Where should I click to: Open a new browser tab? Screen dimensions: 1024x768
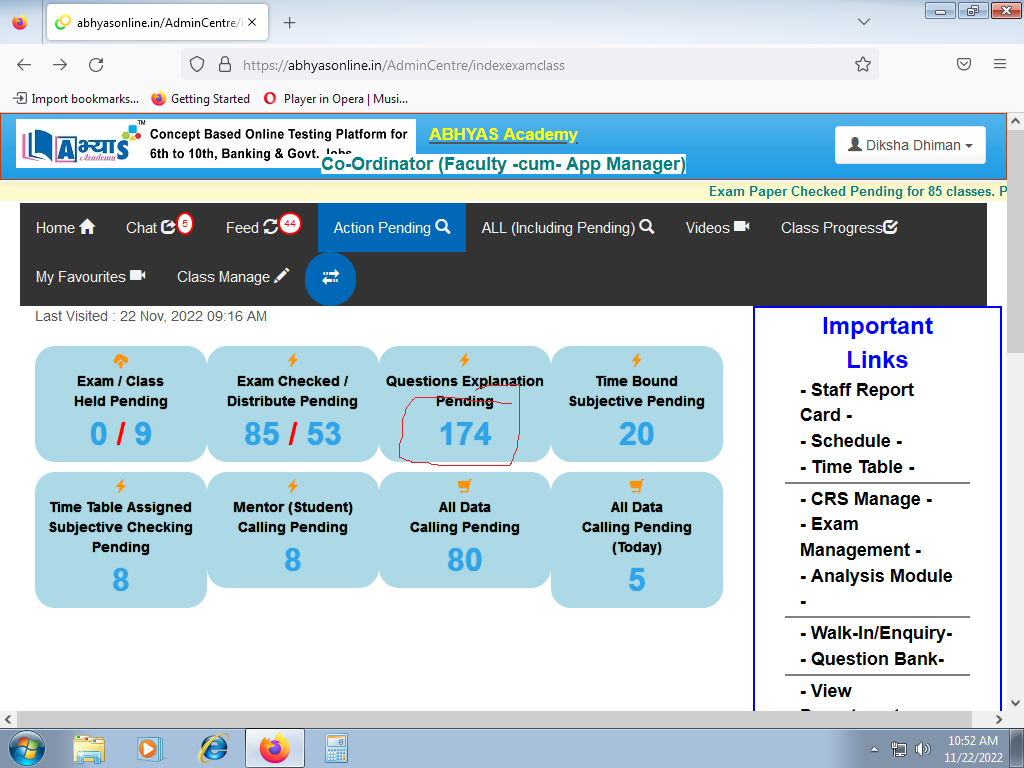pyautogui.click(x=290, y=23)
